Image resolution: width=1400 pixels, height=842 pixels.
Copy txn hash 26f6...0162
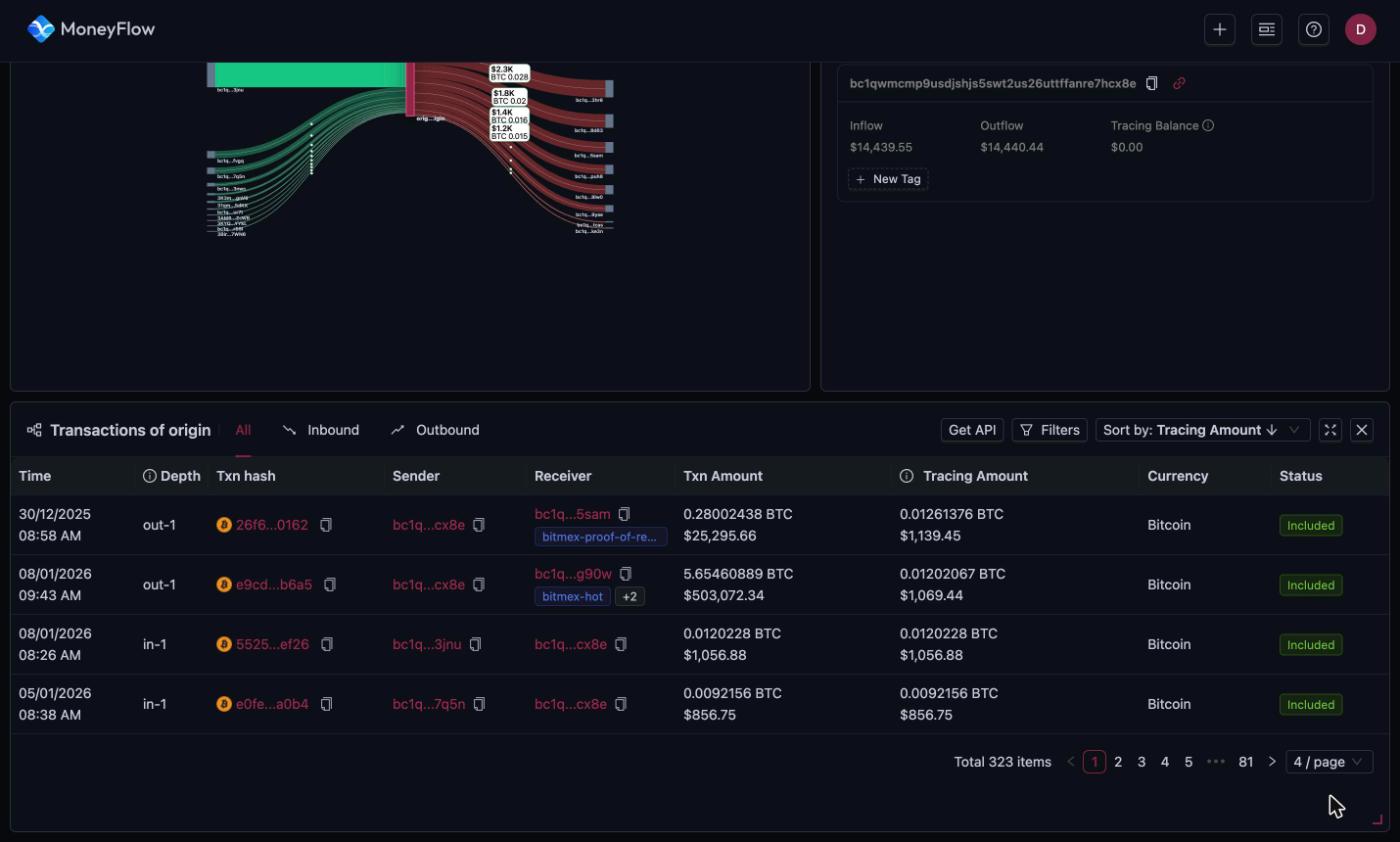326,525
